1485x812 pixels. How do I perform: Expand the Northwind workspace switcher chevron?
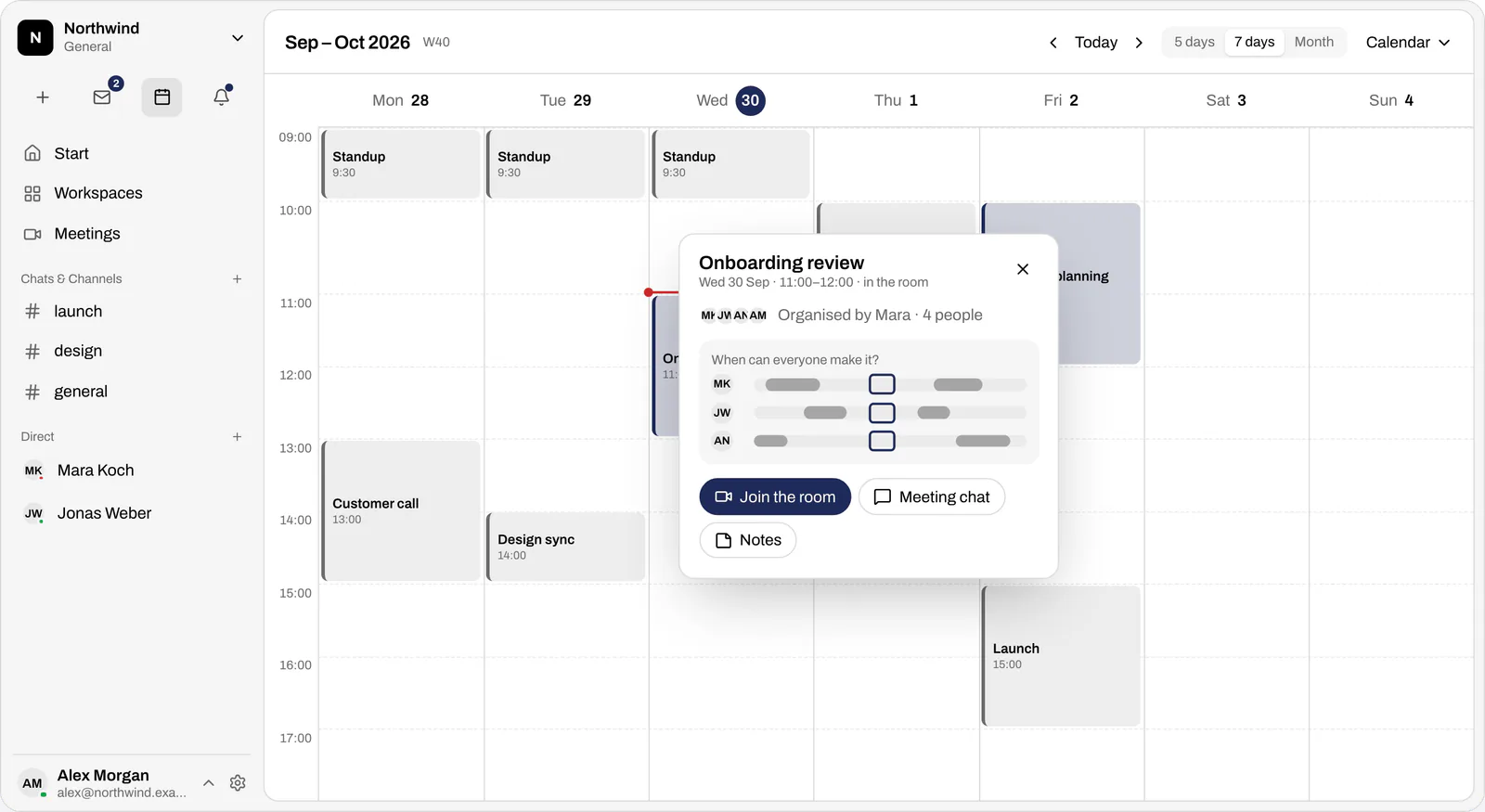click(238, 38)
